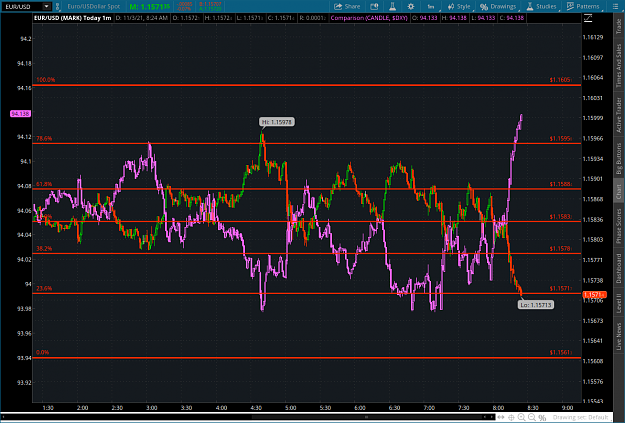Screen dimensions: 625x423
Task: Expand the EUR/USD symbol dropdown arrow
Action: [x=47, y=6]
